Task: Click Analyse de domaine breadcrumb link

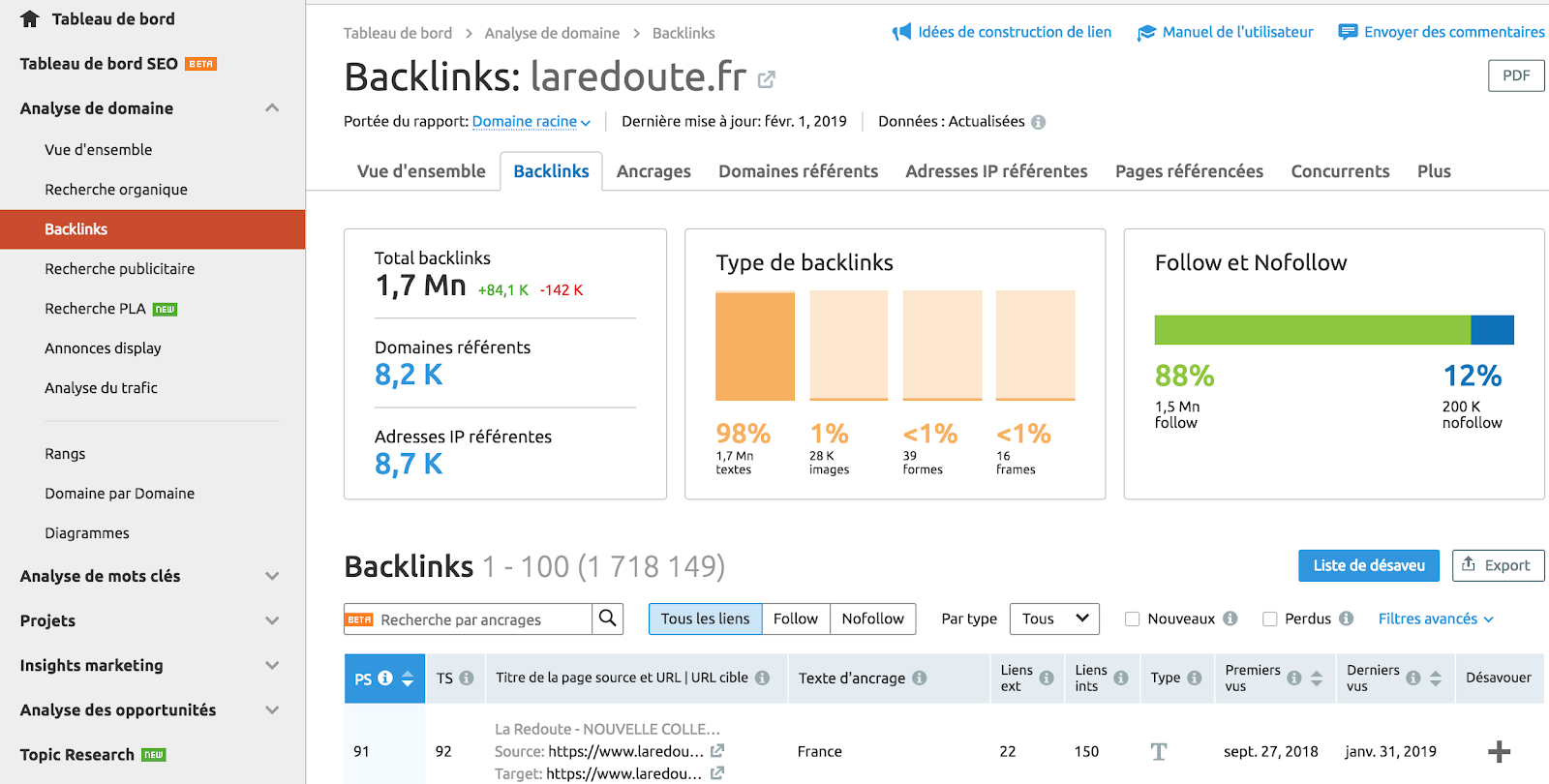Action: click(x=552, y=33)
